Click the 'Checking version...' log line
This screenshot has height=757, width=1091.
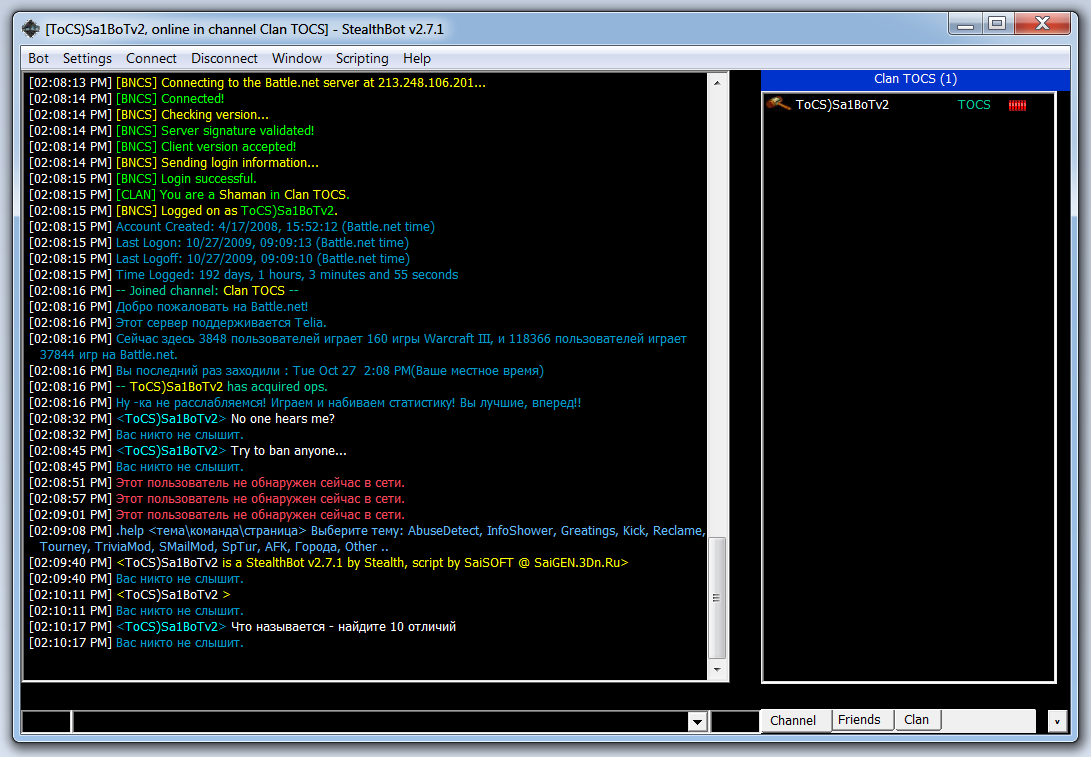pyautogui.click(x=149, y=115)
